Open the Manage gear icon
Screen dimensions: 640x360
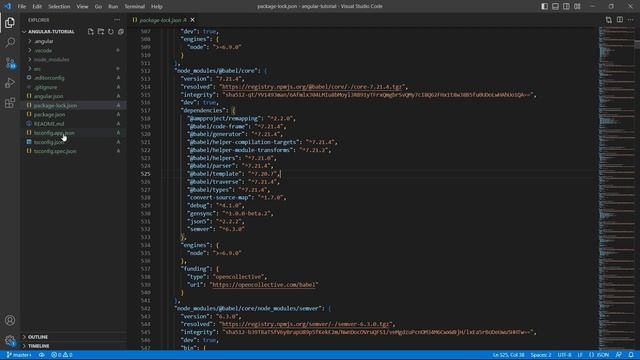pos(10,340)
